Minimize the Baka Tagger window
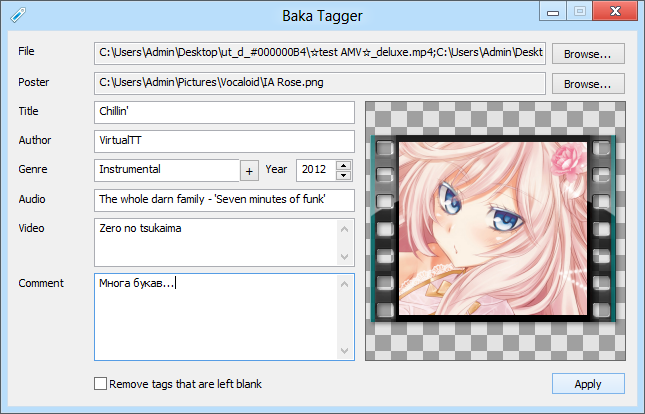Image resolution: width=645 pixels, height=414 pixels. click(553, 11)
